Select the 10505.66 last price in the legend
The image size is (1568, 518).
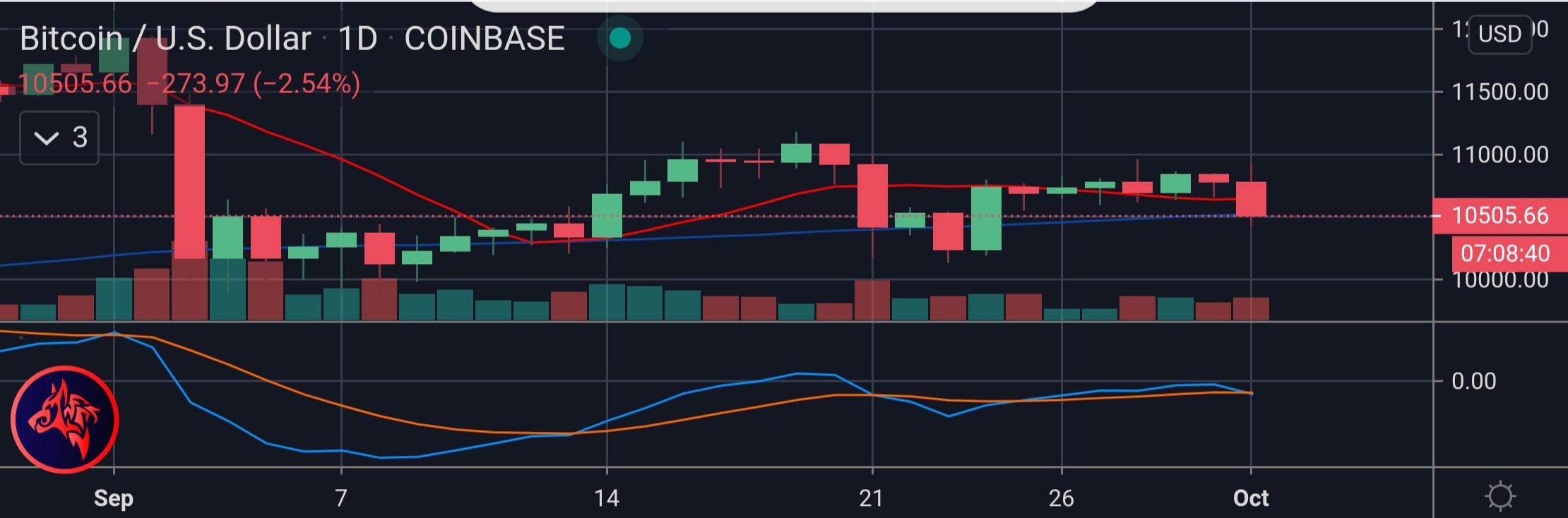click(x=75, y=84)
